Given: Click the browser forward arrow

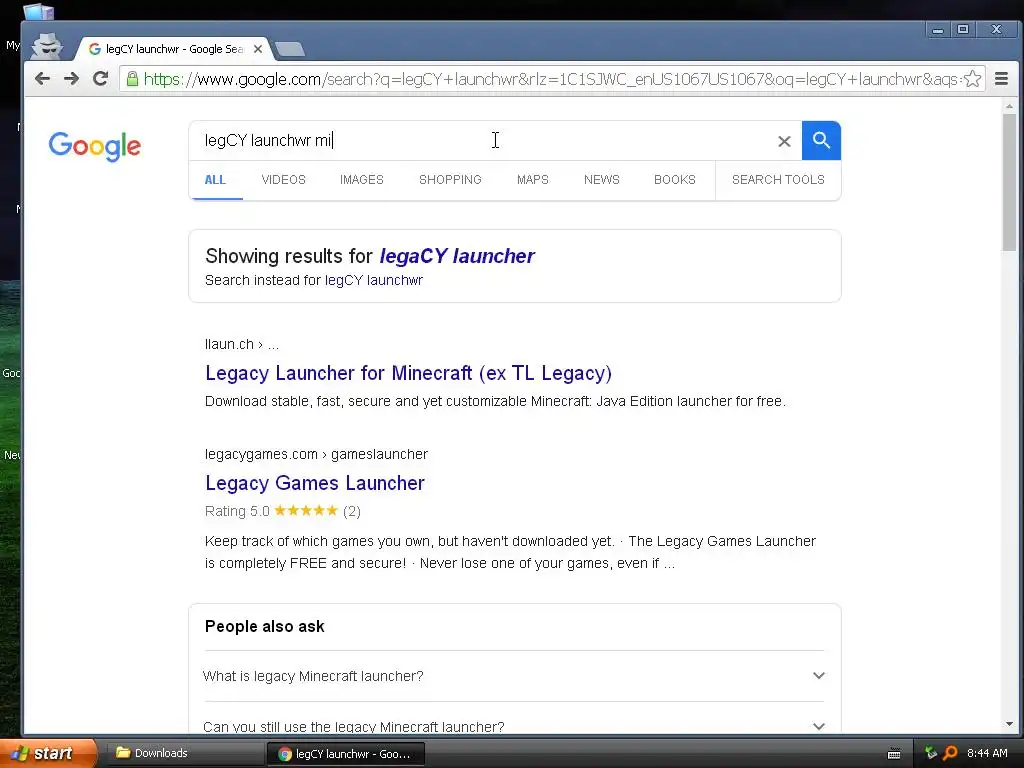Looking at the screenshot, I should click(71, 79).
